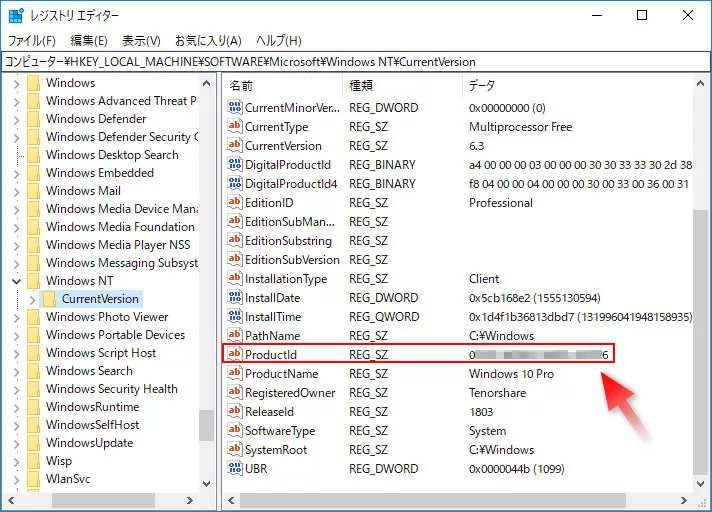The image size is (712, 512).
Task: Click the Registry Editor app icon in title bar
Action: [x=16, y=15]
